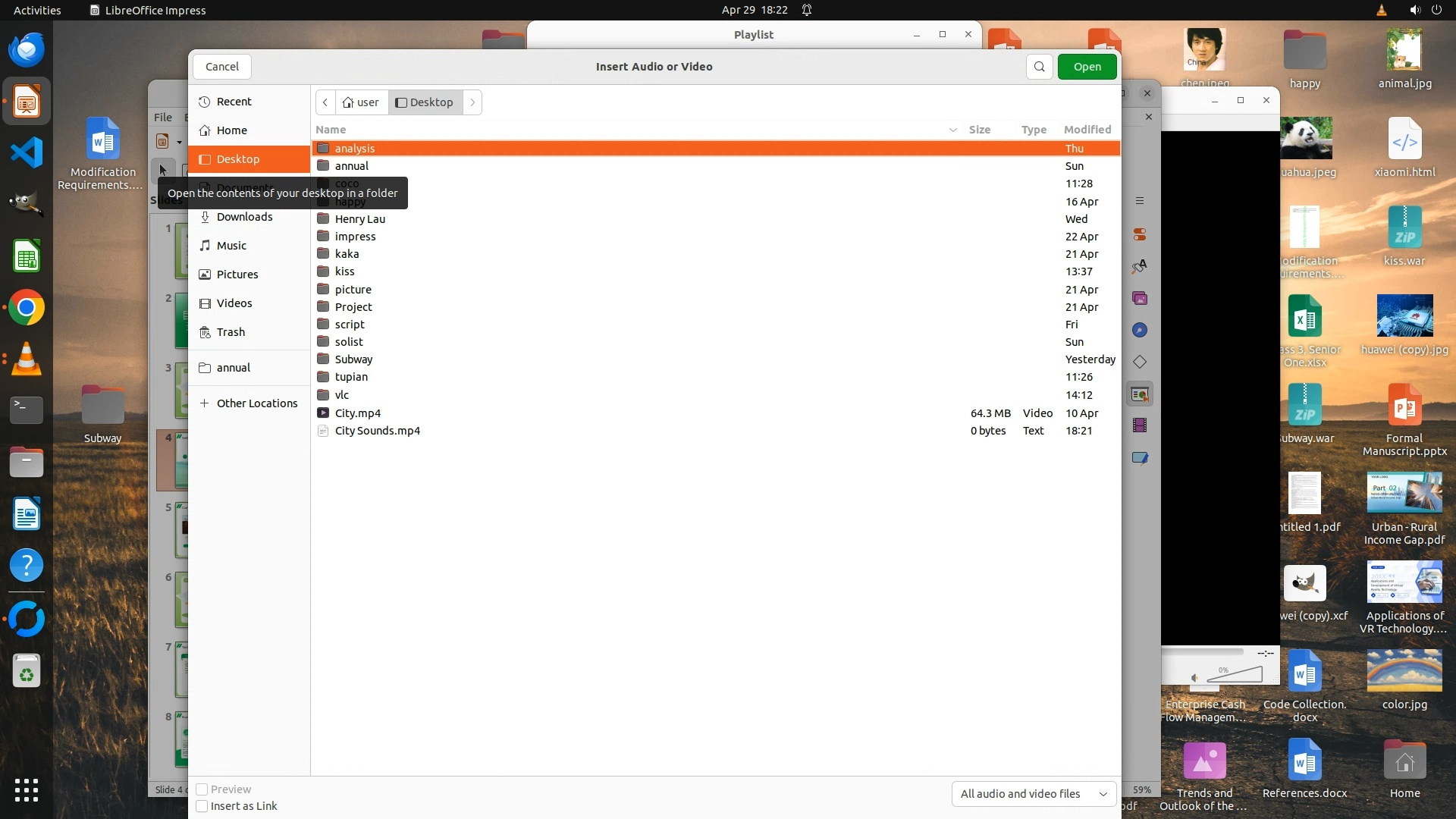Open the Videos sidebar location
The width and height of the screenshot is (1456, 819).
click(234, 303)
